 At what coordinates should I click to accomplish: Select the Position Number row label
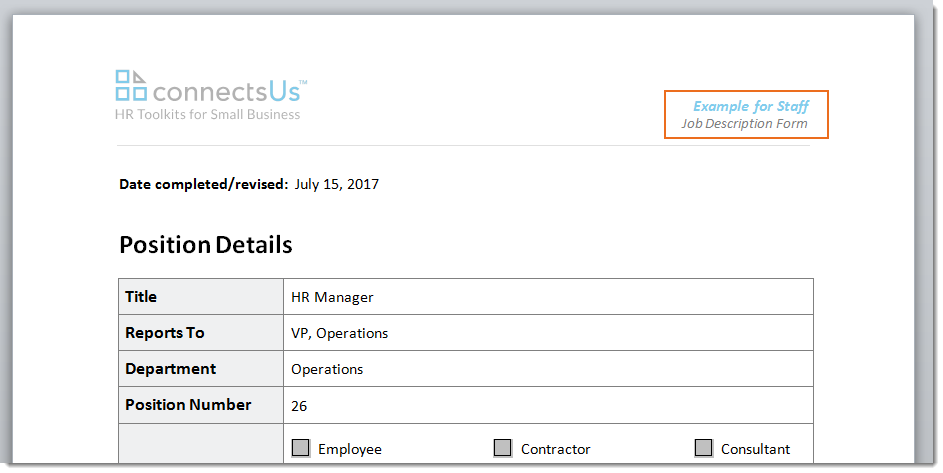[188, 405]
